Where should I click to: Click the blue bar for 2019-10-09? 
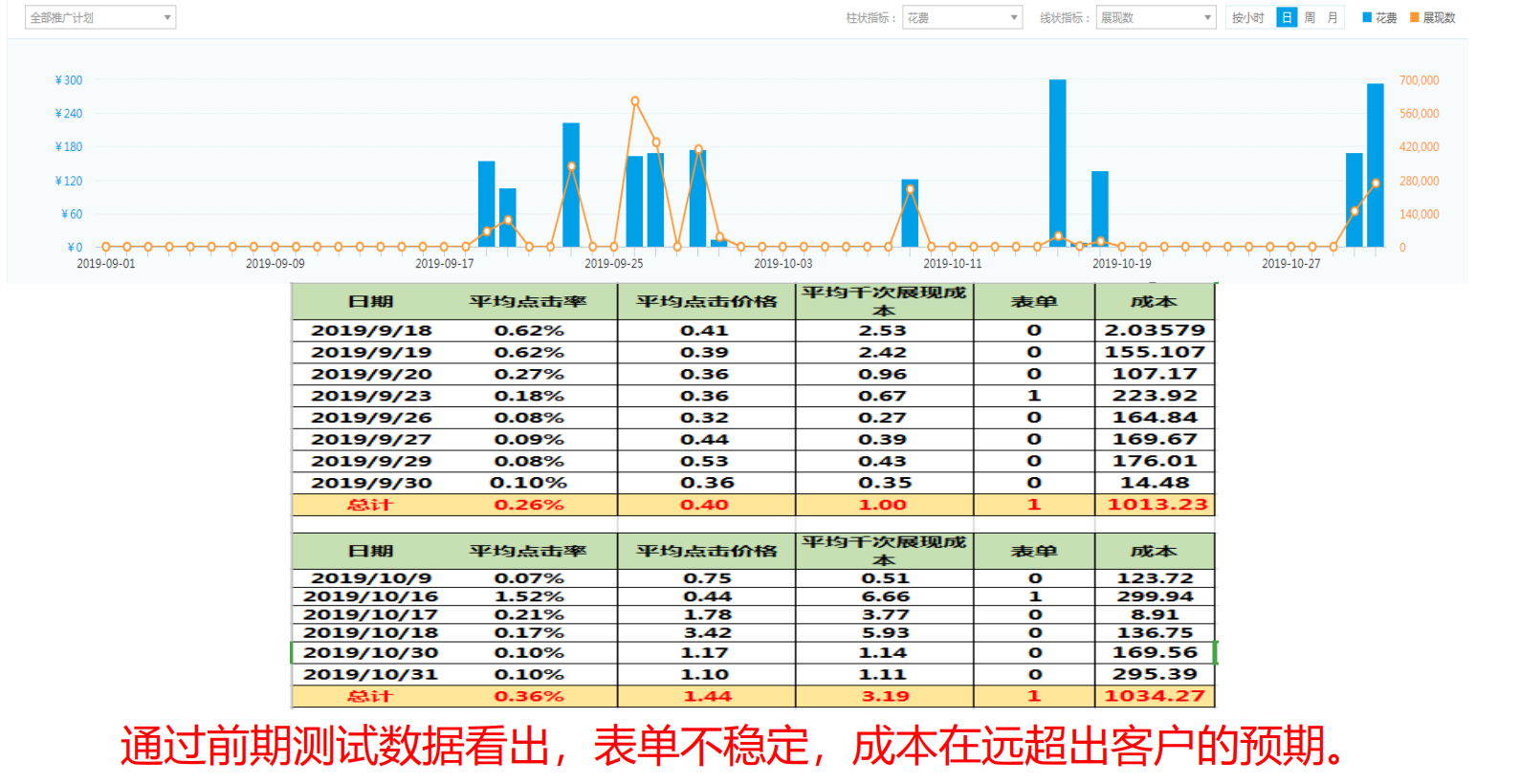pyautogui.click(x=910, y=213)
